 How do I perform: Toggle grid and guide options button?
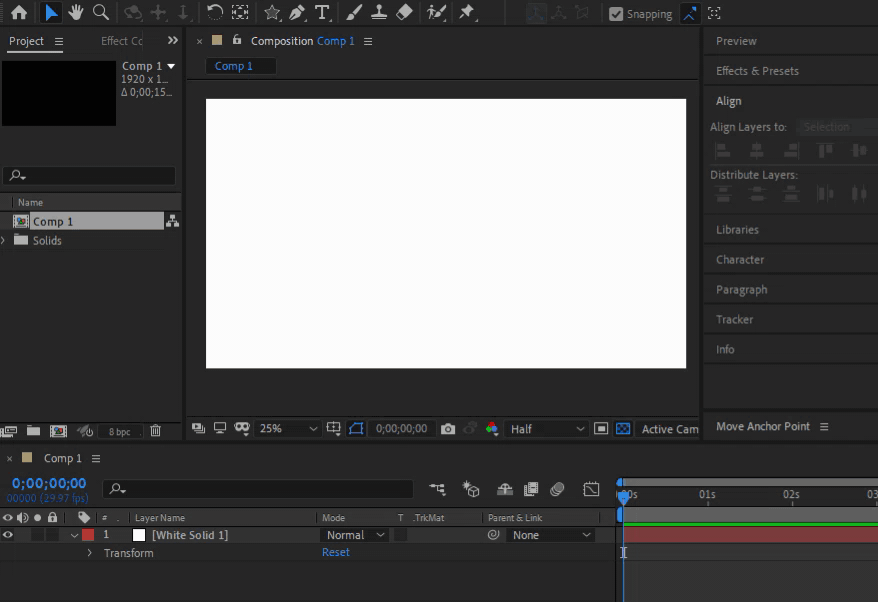pyautogui.click(x=333, y=428)
